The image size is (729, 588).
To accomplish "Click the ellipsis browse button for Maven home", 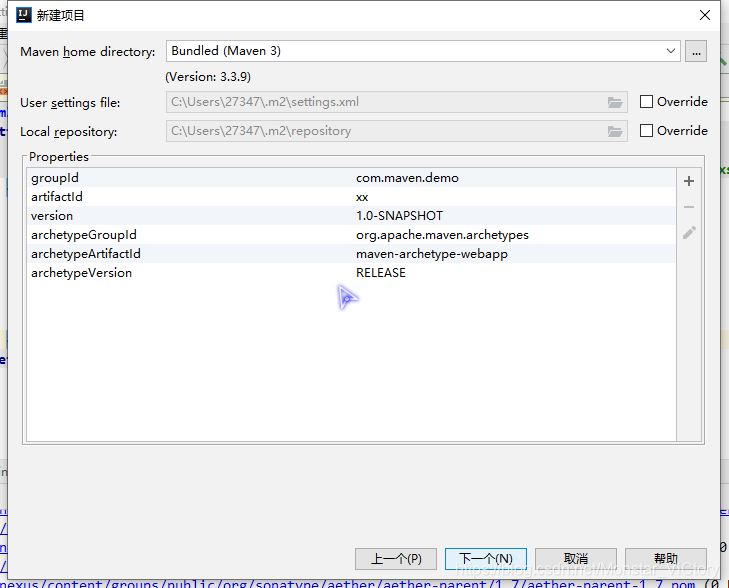I will 696,51.
